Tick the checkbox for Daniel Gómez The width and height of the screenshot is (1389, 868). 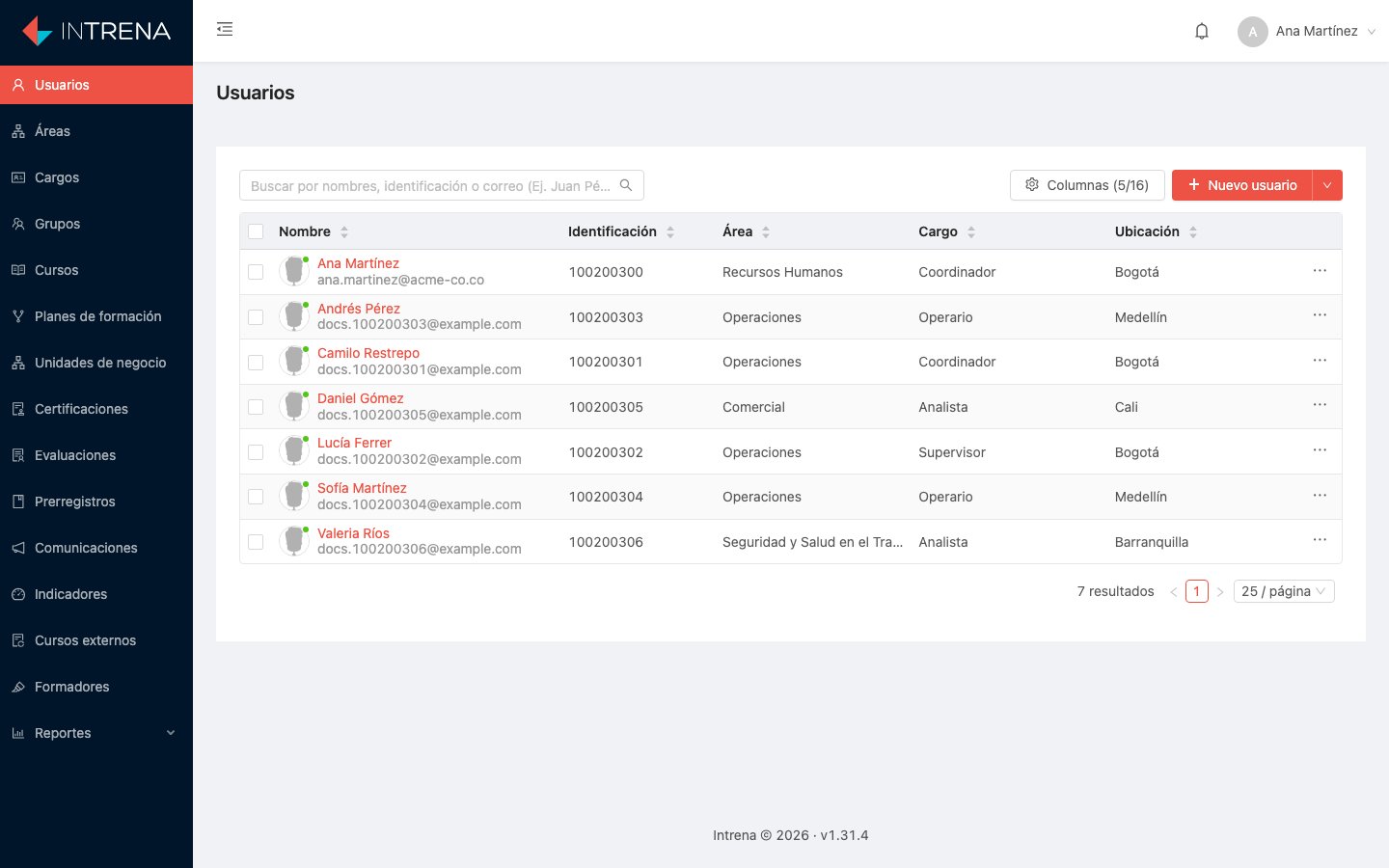tap(256, 407)
